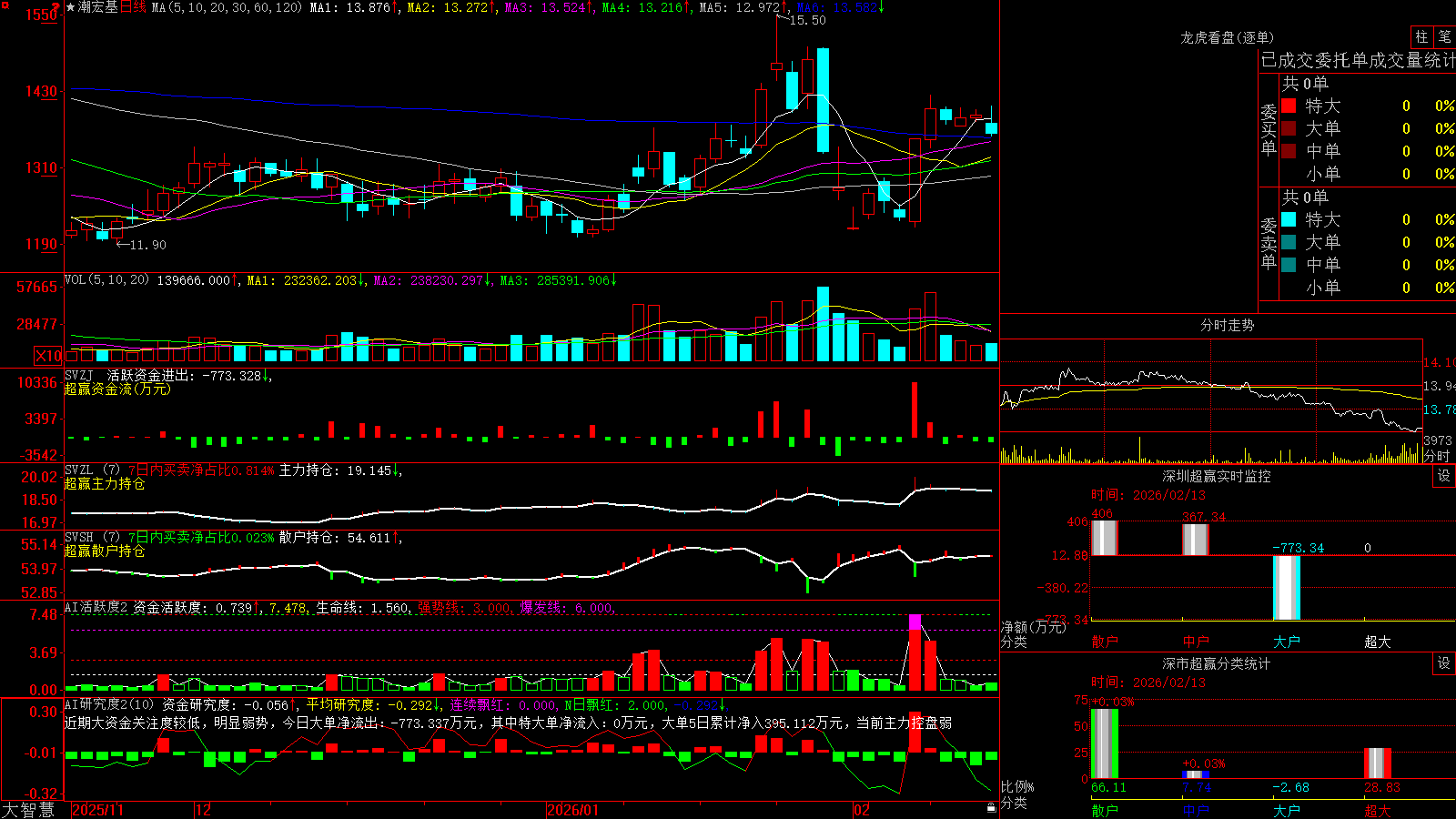Viewport: 1456px width, 819px height.
Task: Click the tallest red 超赢资金流 bar
Action: point(915,410)
